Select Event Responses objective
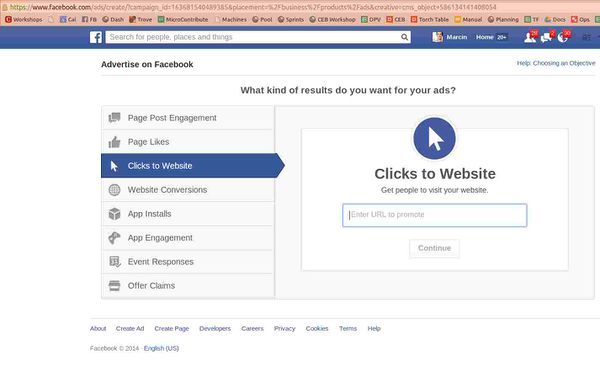The image size is (600, 371). coord(188,262)
